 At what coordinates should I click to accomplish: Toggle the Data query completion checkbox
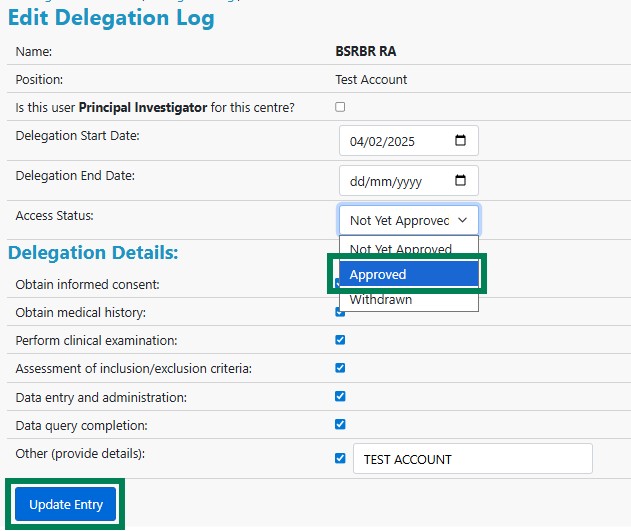(340, 424)
